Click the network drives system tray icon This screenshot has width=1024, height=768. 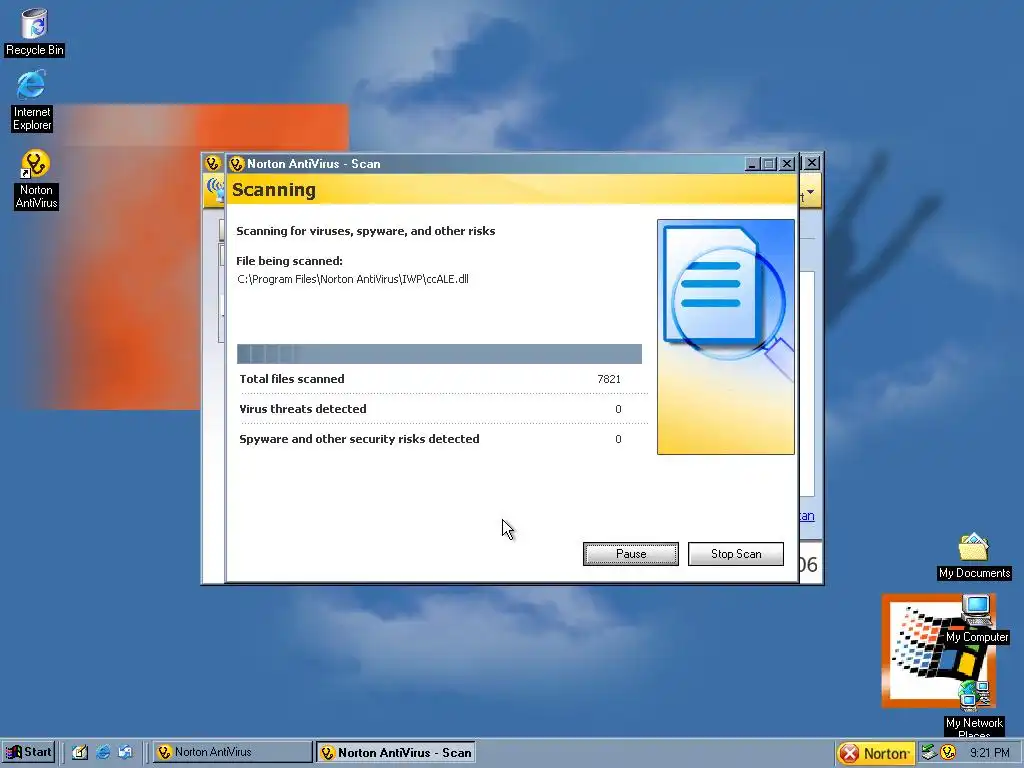click(929, 752)
